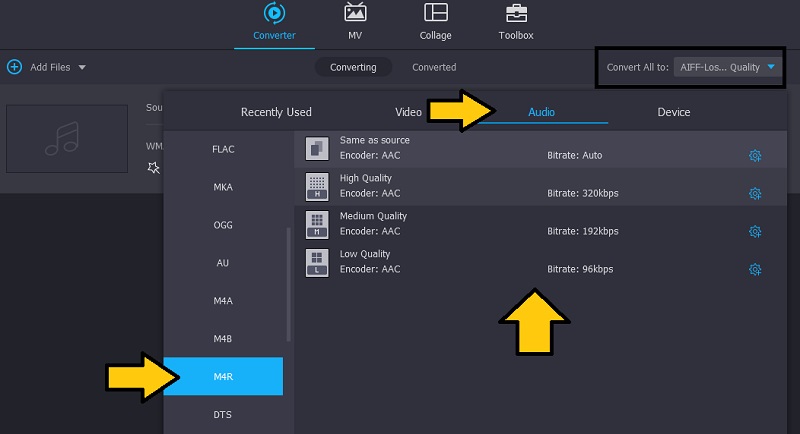Select FLAC from the format list
Viewport: 800px width, 434px height.
tap(223, 149)
